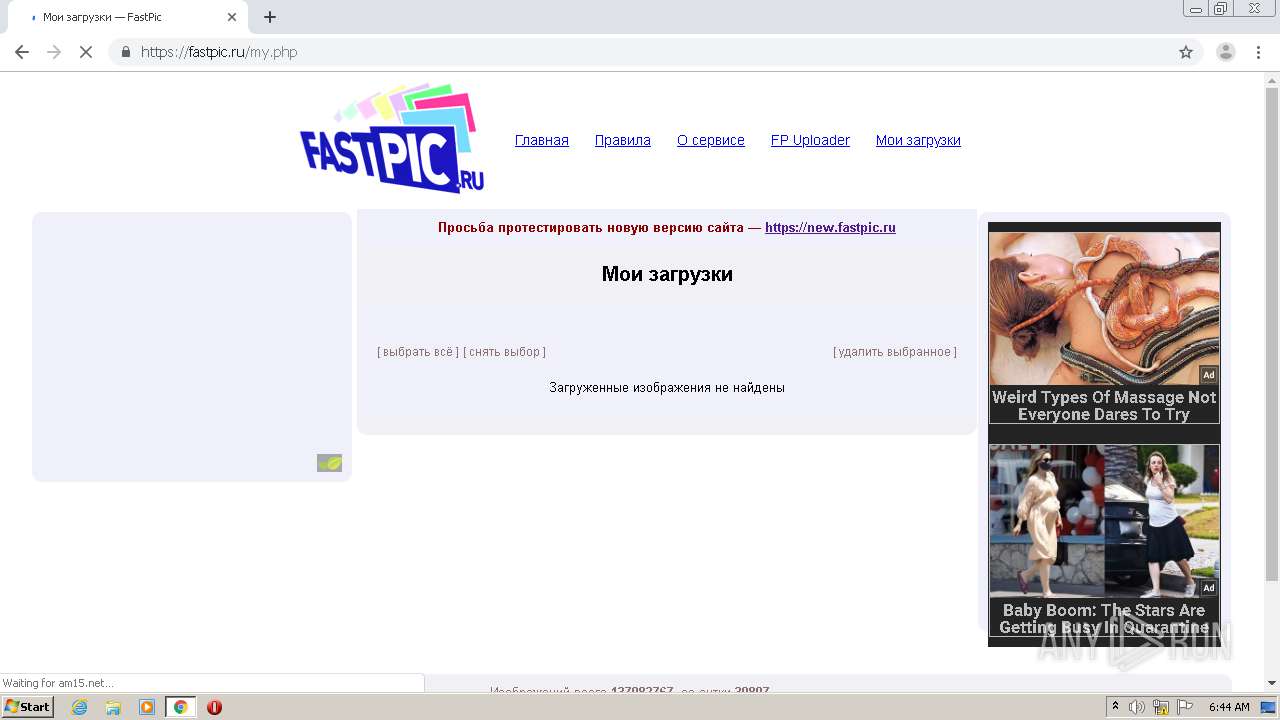Open the Chrome profile avatar menu

click(x=1225, y=52)
